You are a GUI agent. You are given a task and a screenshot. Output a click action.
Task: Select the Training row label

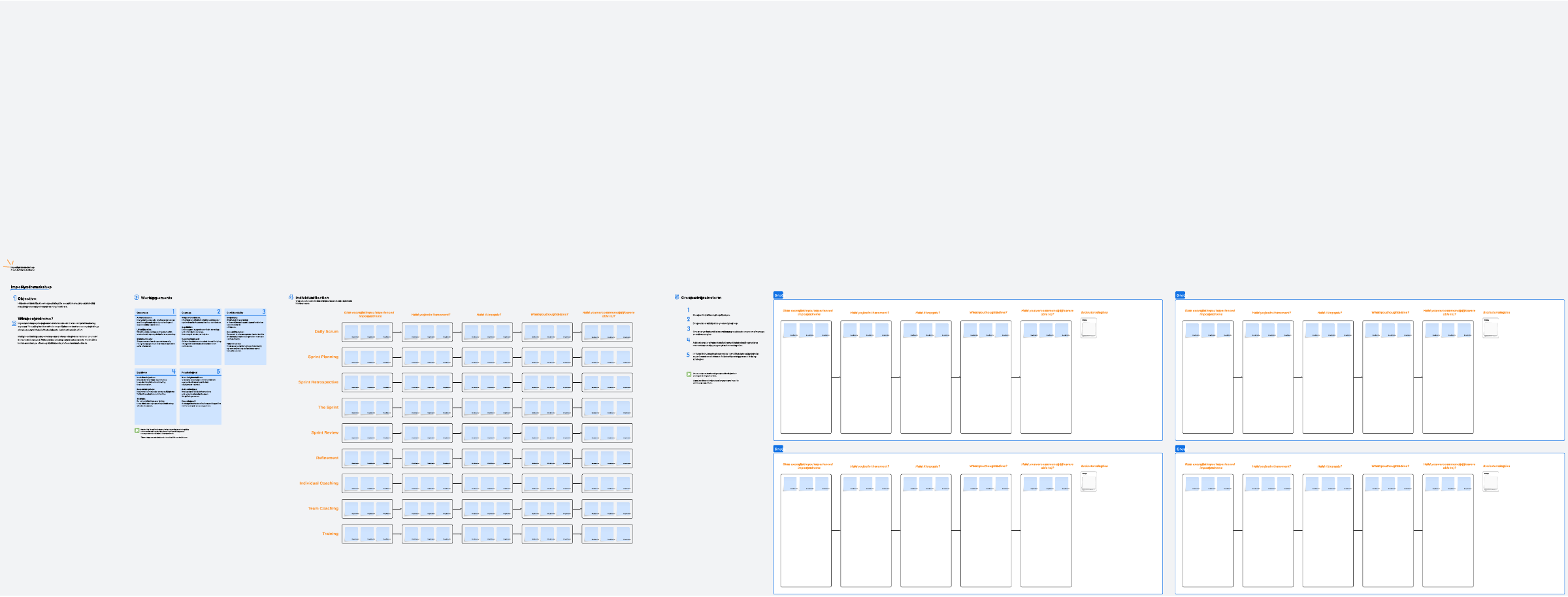330,534
